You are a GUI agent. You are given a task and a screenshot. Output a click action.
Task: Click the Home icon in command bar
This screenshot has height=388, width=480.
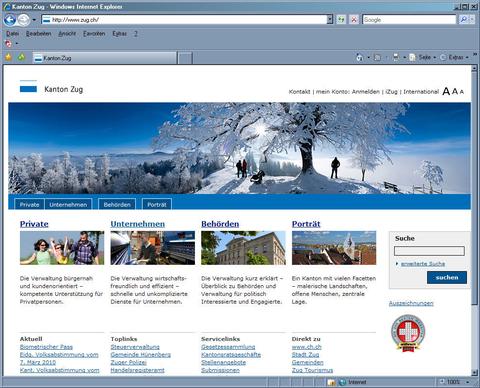pyautogui.click(x=359, y=57)
